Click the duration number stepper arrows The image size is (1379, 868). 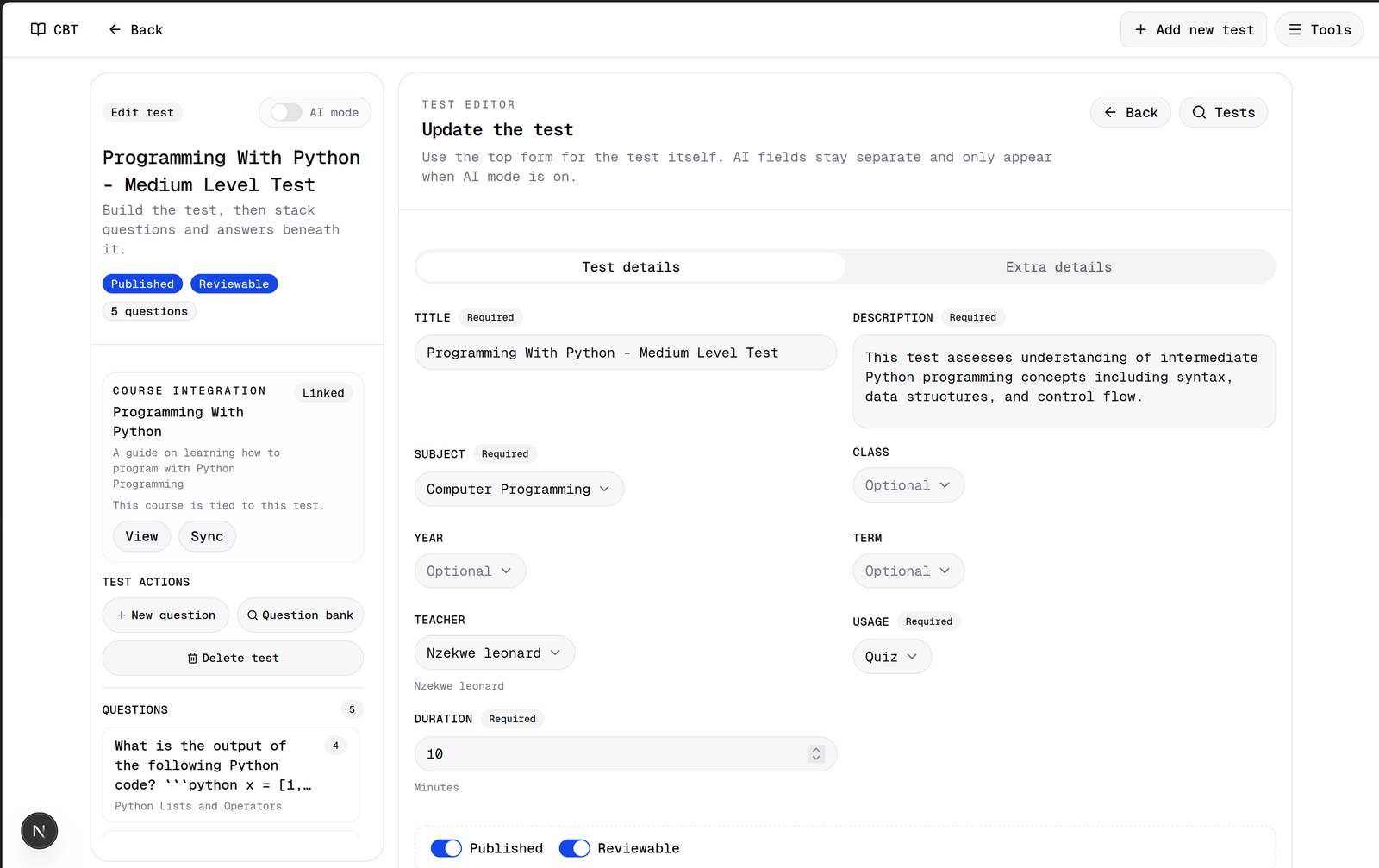click(816, 754)
